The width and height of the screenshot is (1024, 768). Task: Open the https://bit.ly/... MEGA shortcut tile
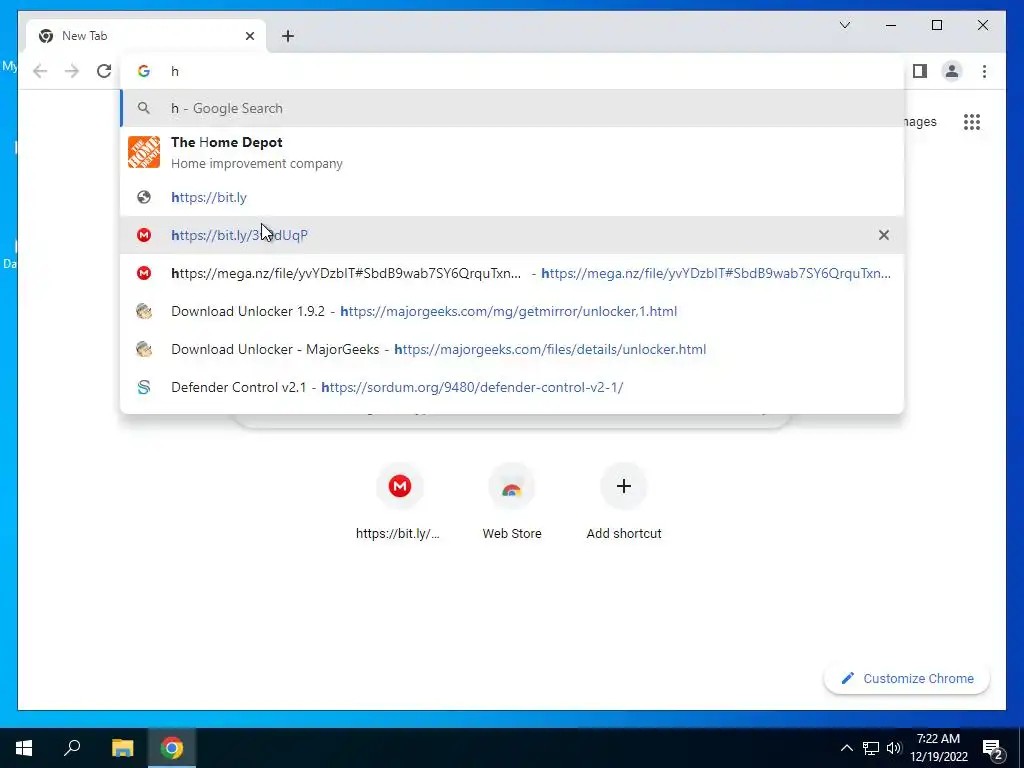pos(399,502)
